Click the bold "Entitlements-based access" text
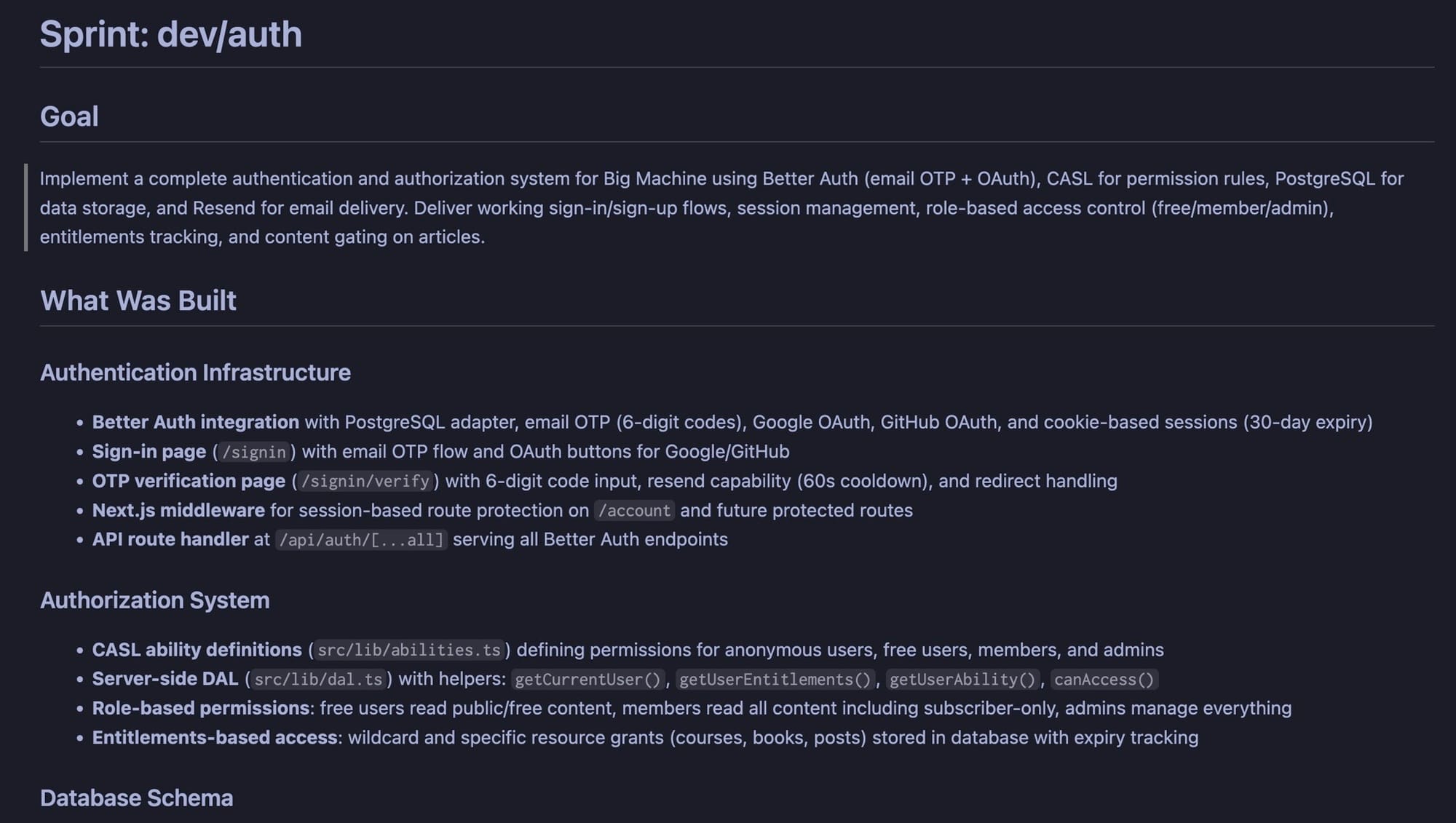The image size is (1456, 823). (x=215, y=737)
